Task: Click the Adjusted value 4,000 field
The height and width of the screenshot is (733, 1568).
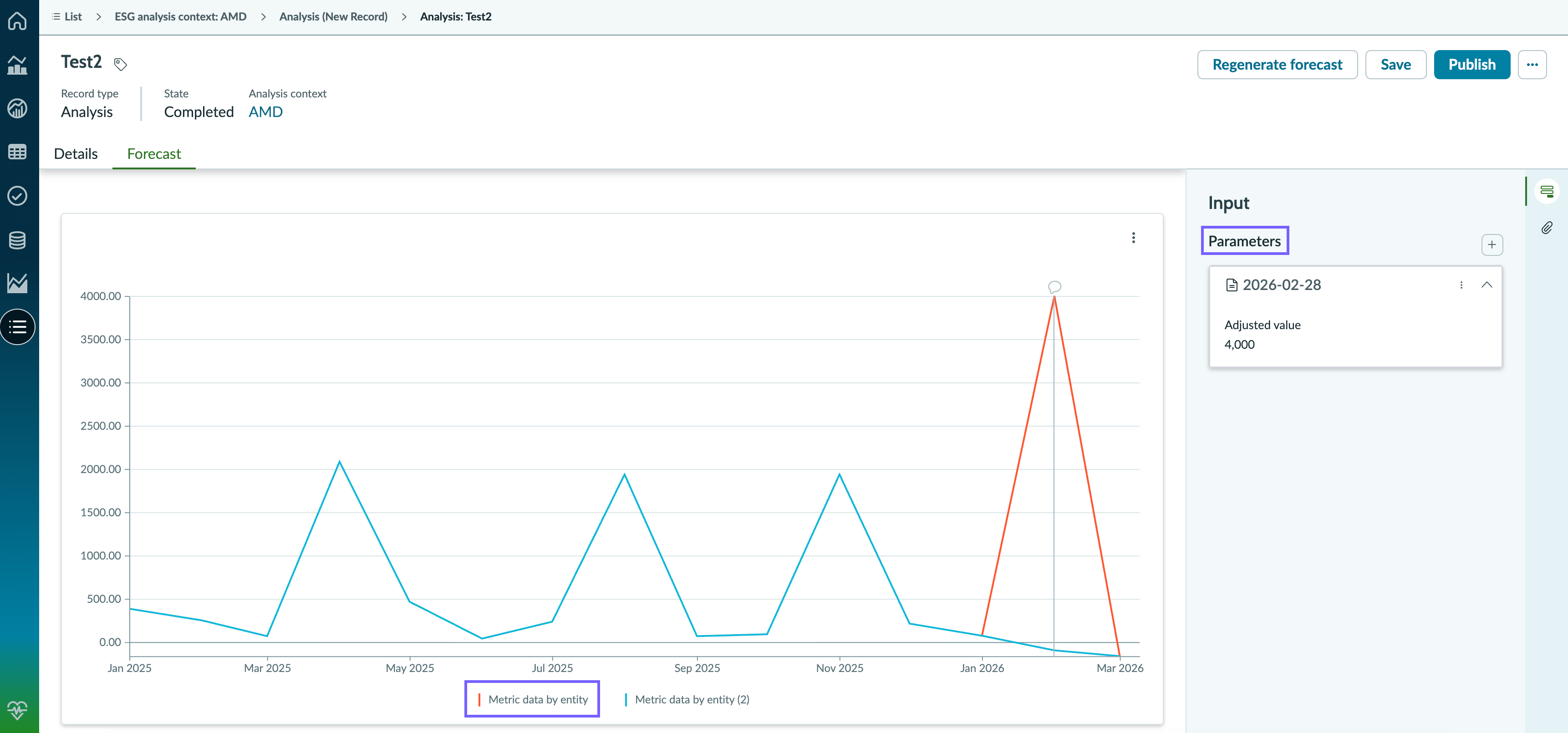Action: (1355, 334)
